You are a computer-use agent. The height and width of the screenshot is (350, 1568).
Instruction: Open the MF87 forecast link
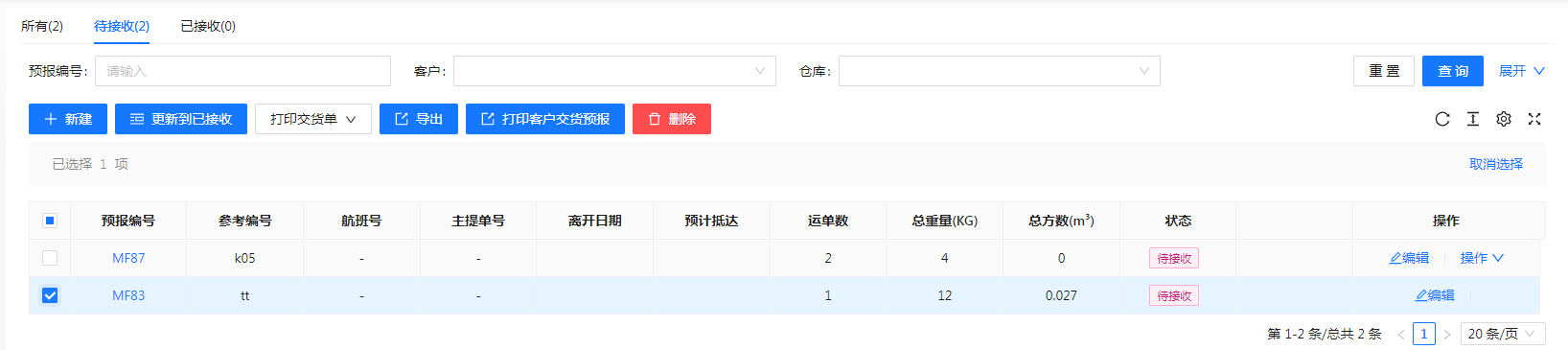point(128,258)
